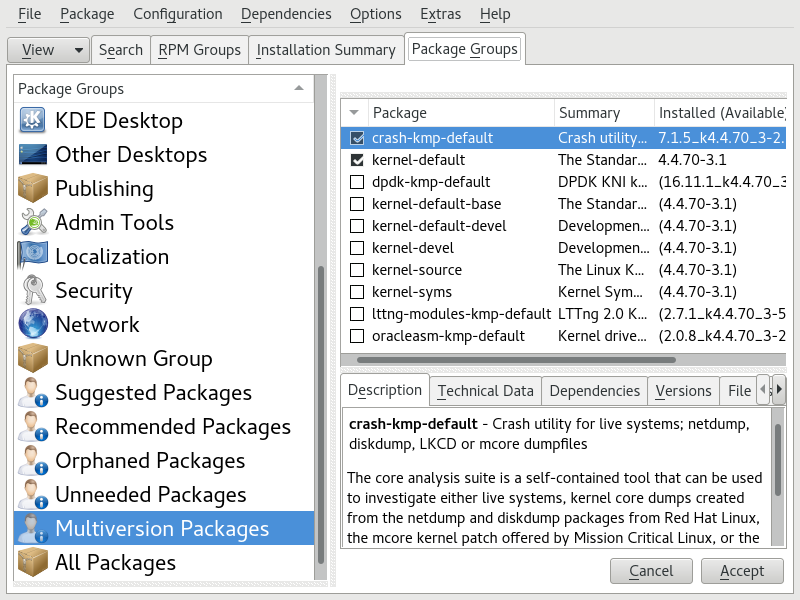Click the Publishing box icon

pyautogui.click(x=33, y=189)
